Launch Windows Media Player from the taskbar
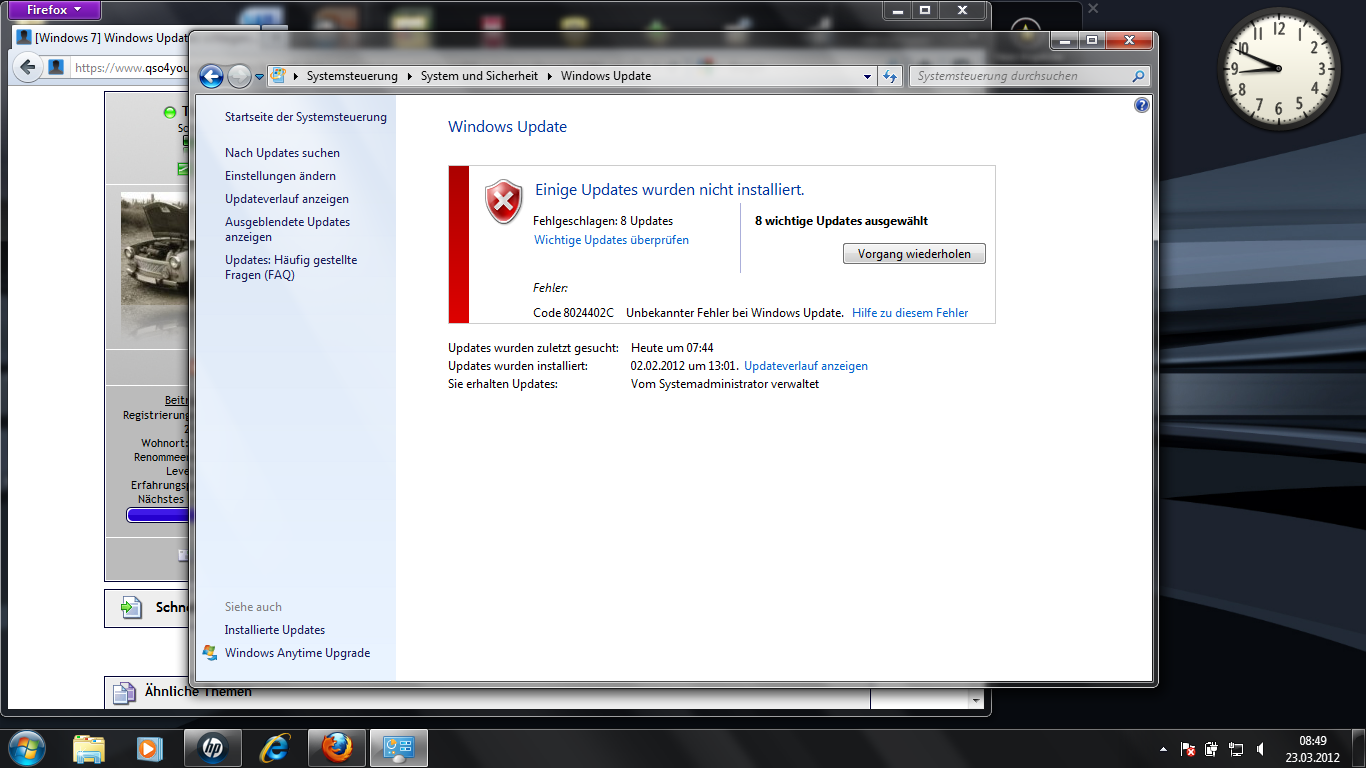The width and height of the screenshot is (1366, 768). click(x=149, y=748)
